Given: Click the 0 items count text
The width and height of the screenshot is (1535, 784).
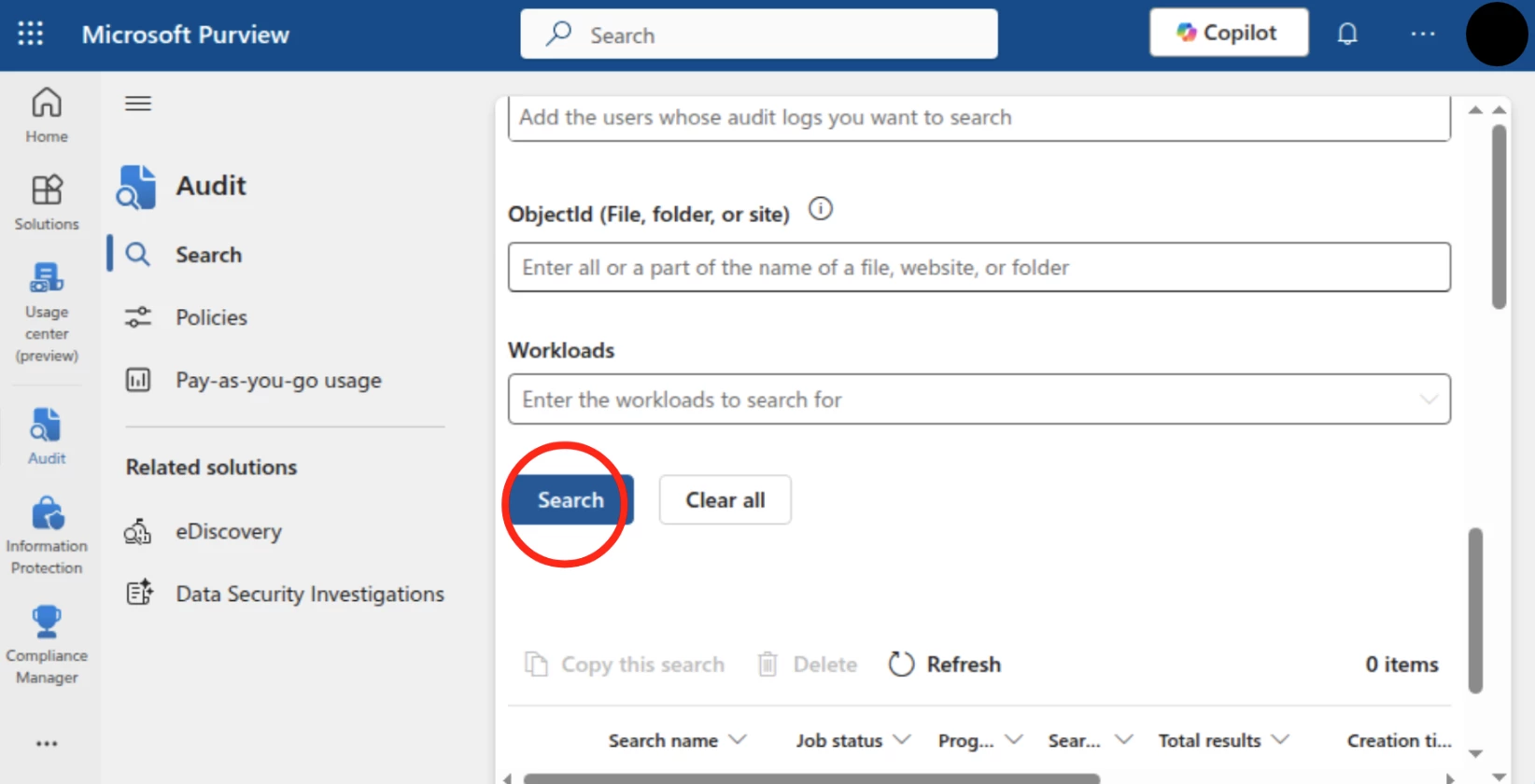Looking at the screenshot, I should coord(1401,665).
